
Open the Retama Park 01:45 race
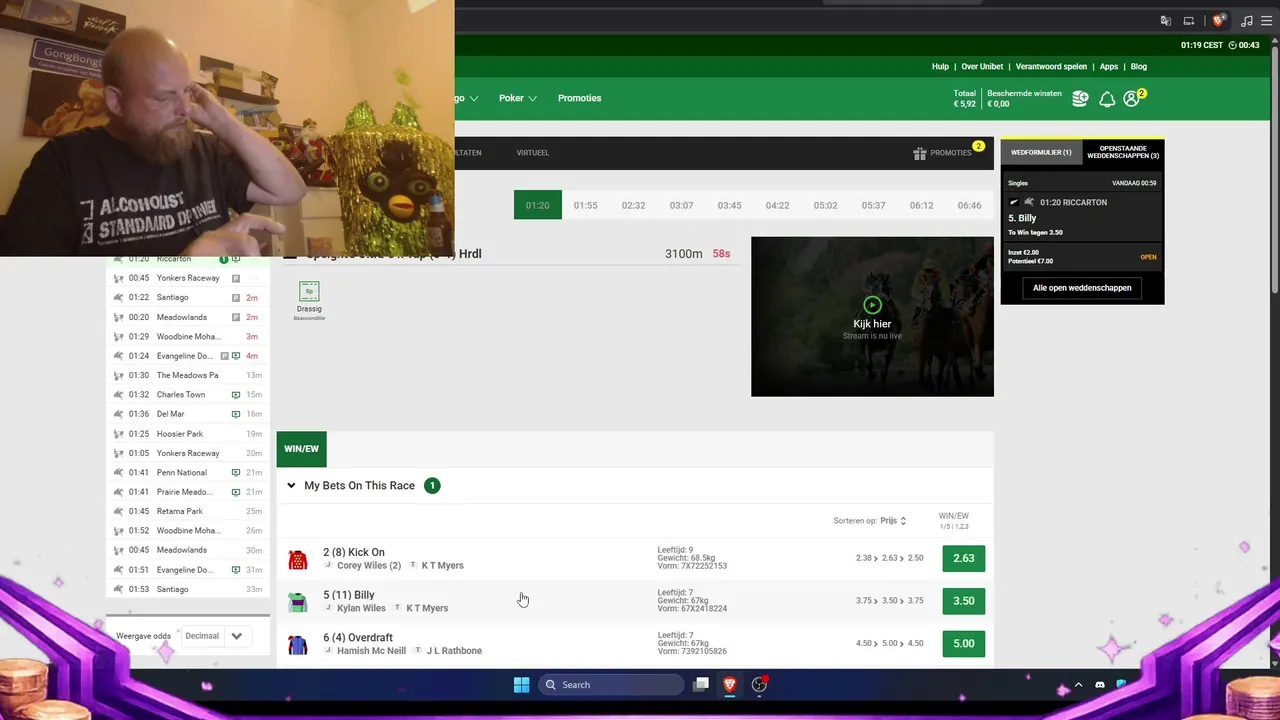(188, 511)
